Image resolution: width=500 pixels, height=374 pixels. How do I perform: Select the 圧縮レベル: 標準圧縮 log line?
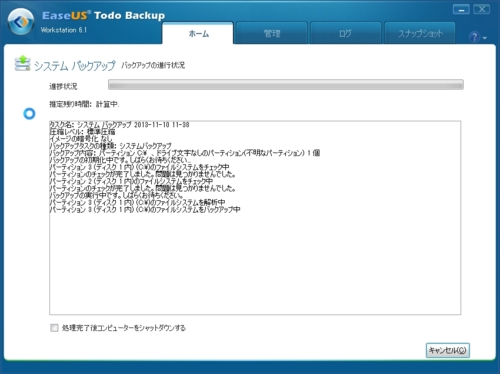[x=82, y=132]
